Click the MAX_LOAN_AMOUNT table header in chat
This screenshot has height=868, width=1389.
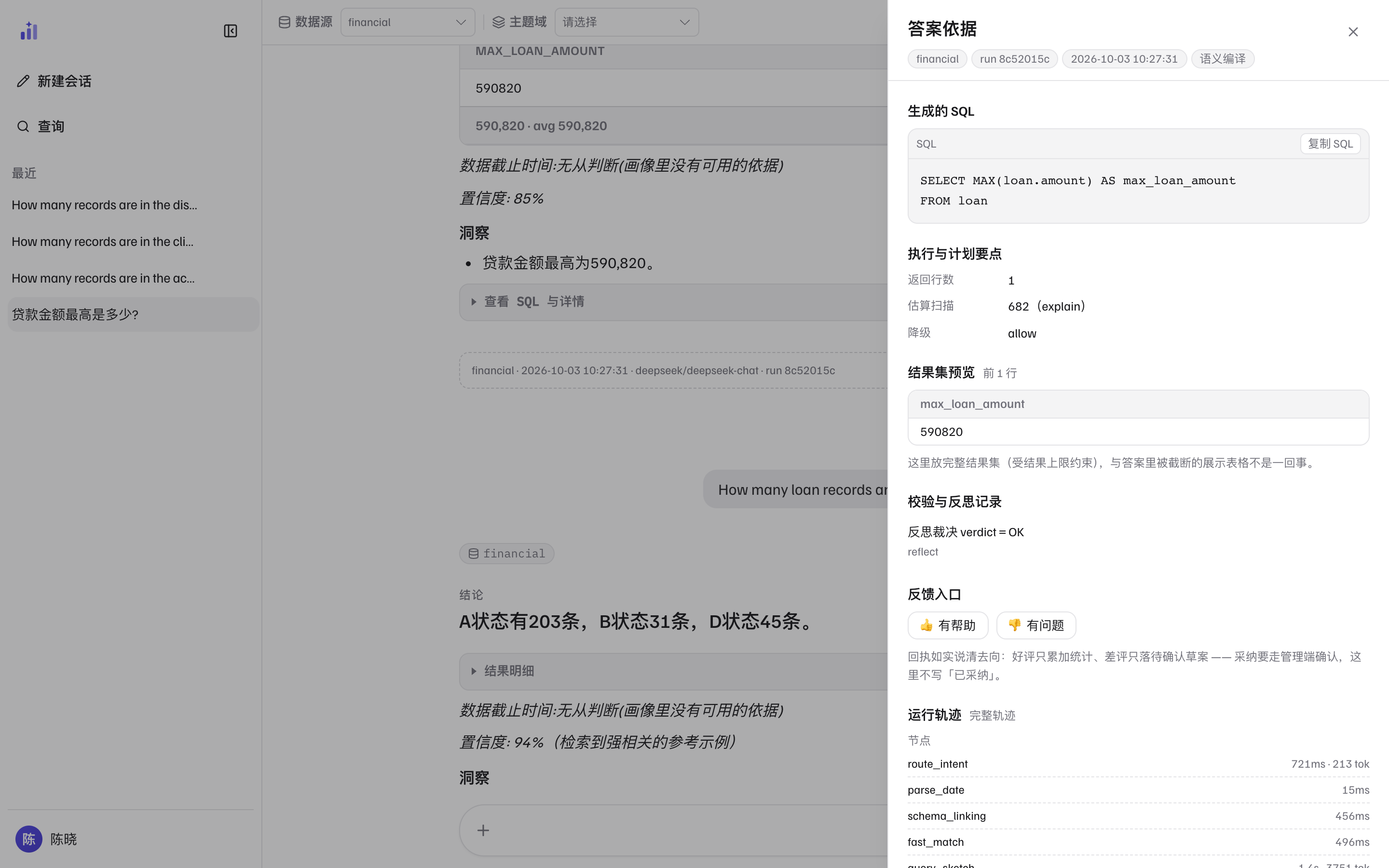(x=540, y=51)
